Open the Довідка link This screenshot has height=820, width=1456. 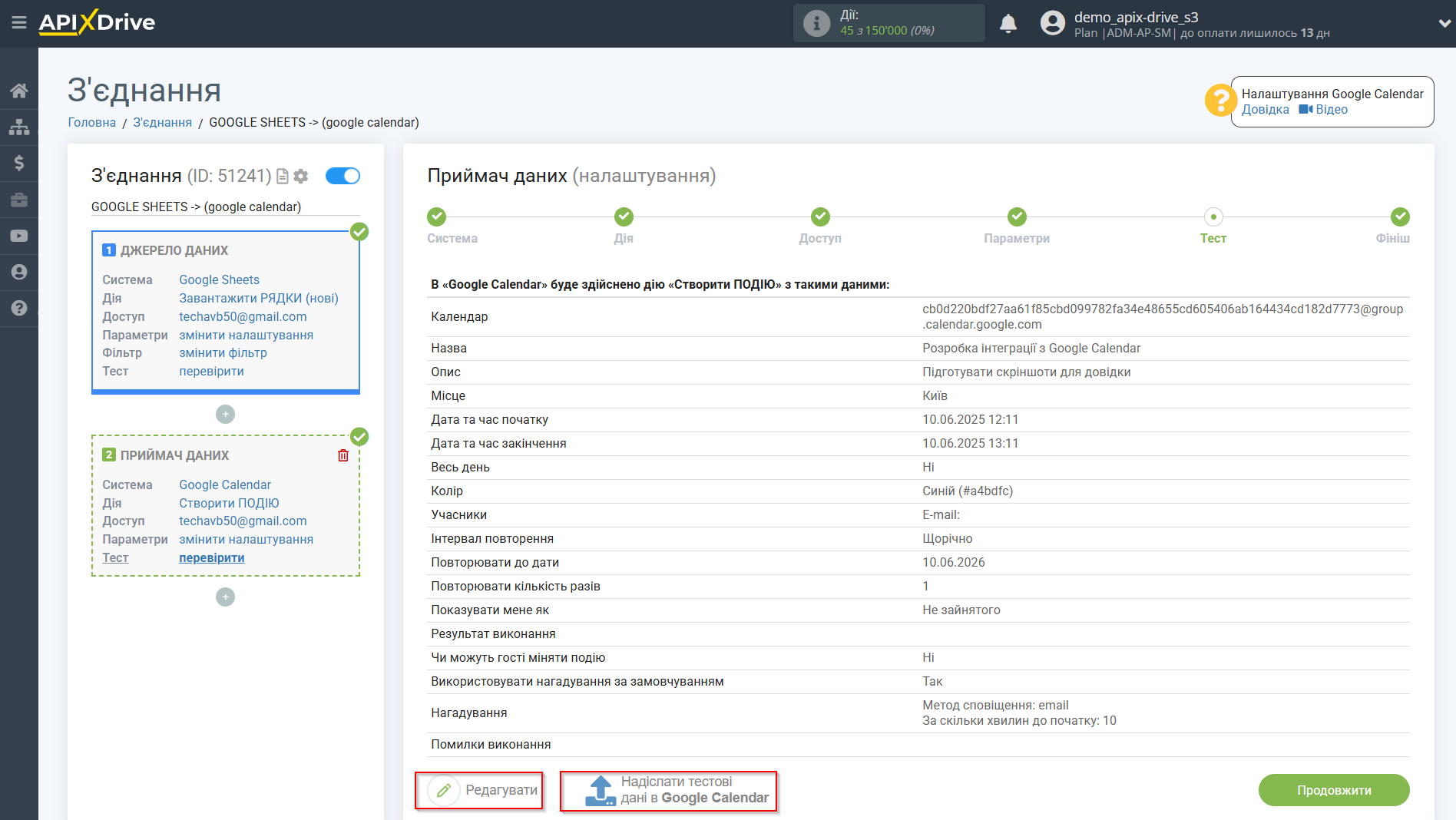pyautogui.click(x=1266, y=110)
